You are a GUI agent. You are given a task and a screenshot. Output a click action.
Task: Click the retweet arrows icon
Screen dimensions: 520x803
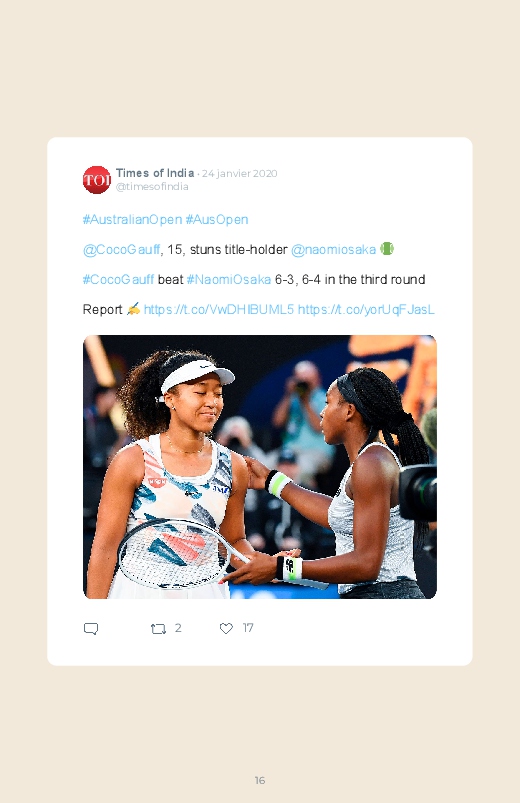pos(158,628)
